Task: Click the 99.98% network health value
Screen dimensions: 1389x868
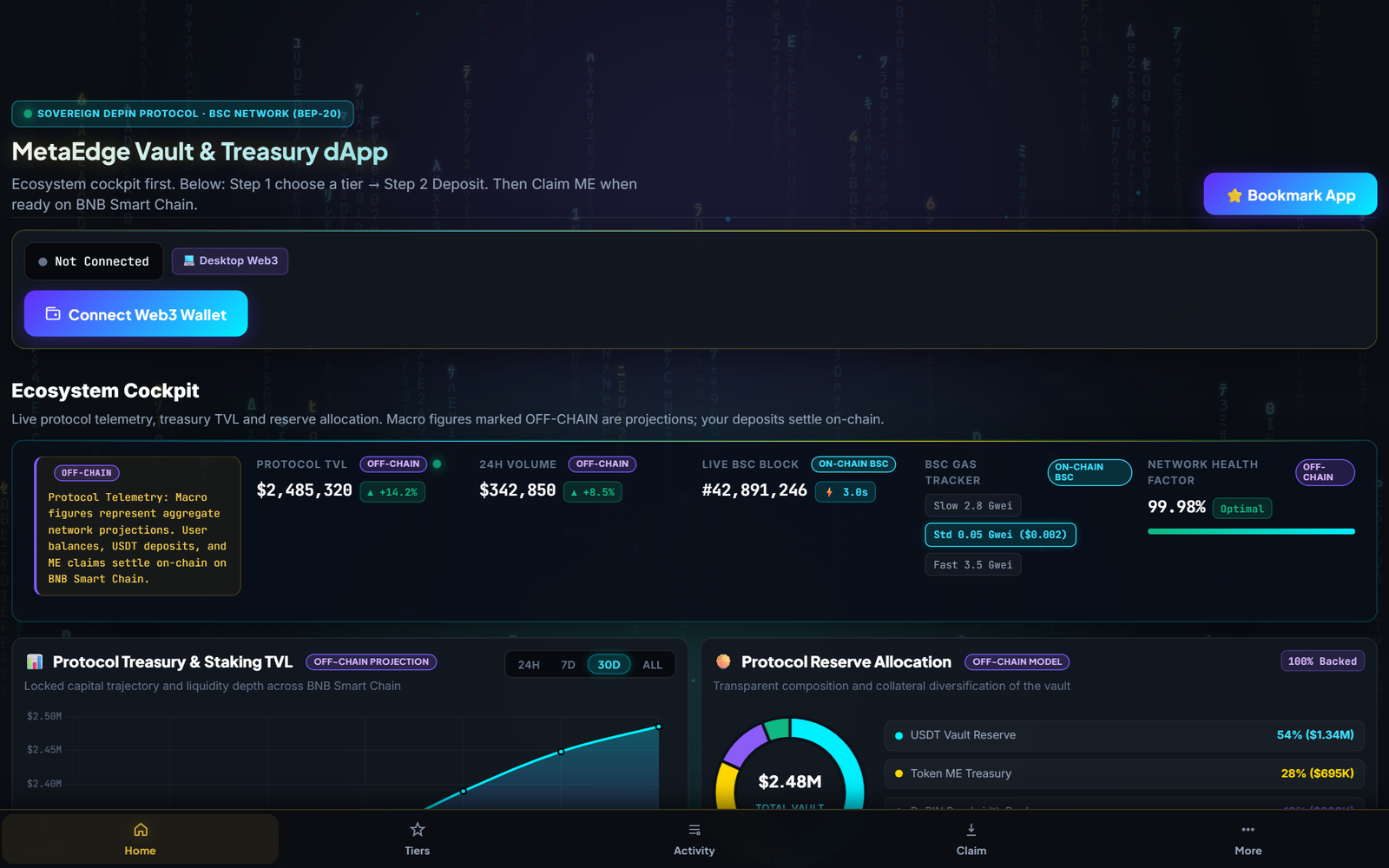Action: [1176, 507]
